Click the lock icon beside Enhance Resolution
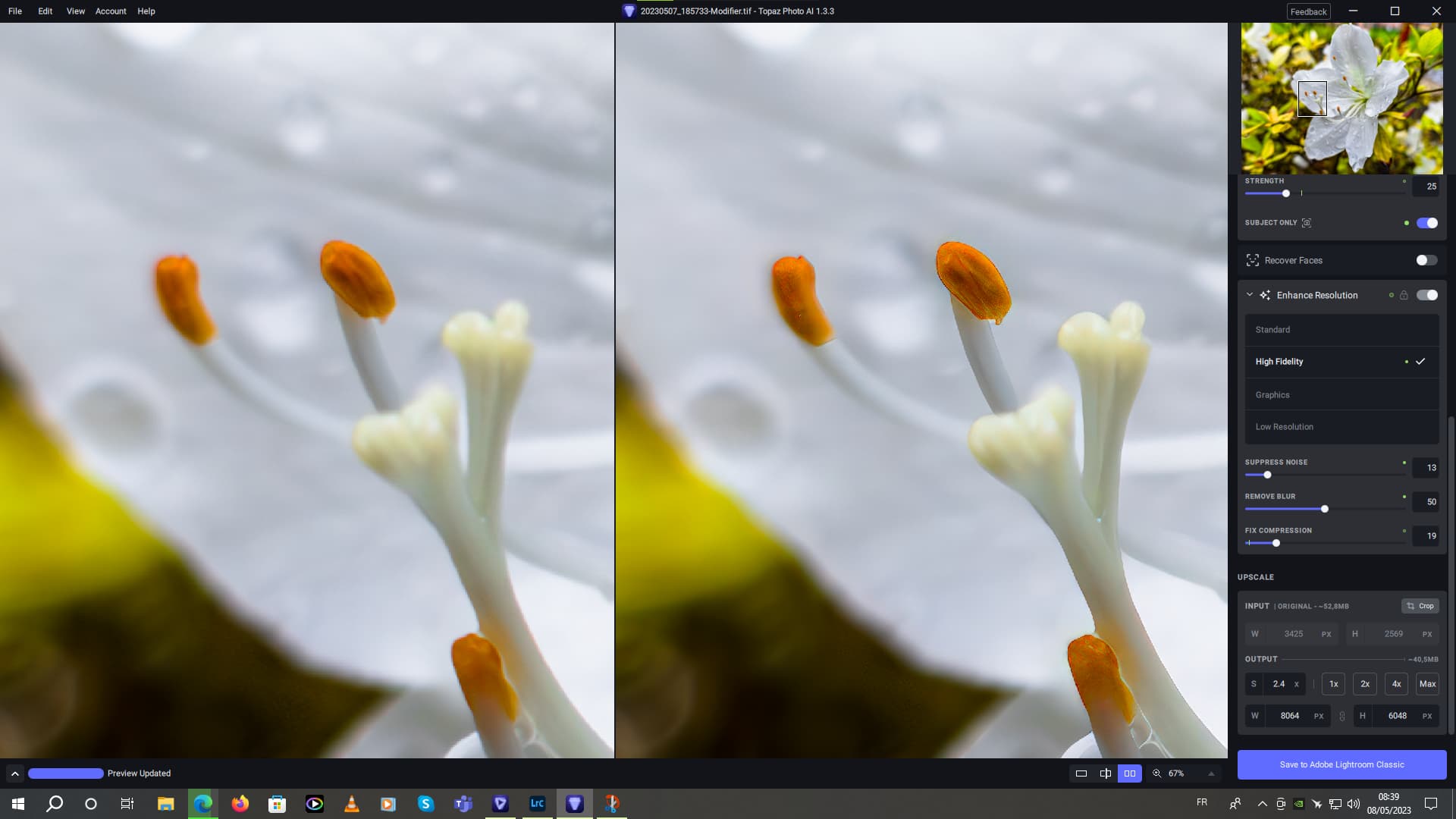 (x=1404, y=295)
